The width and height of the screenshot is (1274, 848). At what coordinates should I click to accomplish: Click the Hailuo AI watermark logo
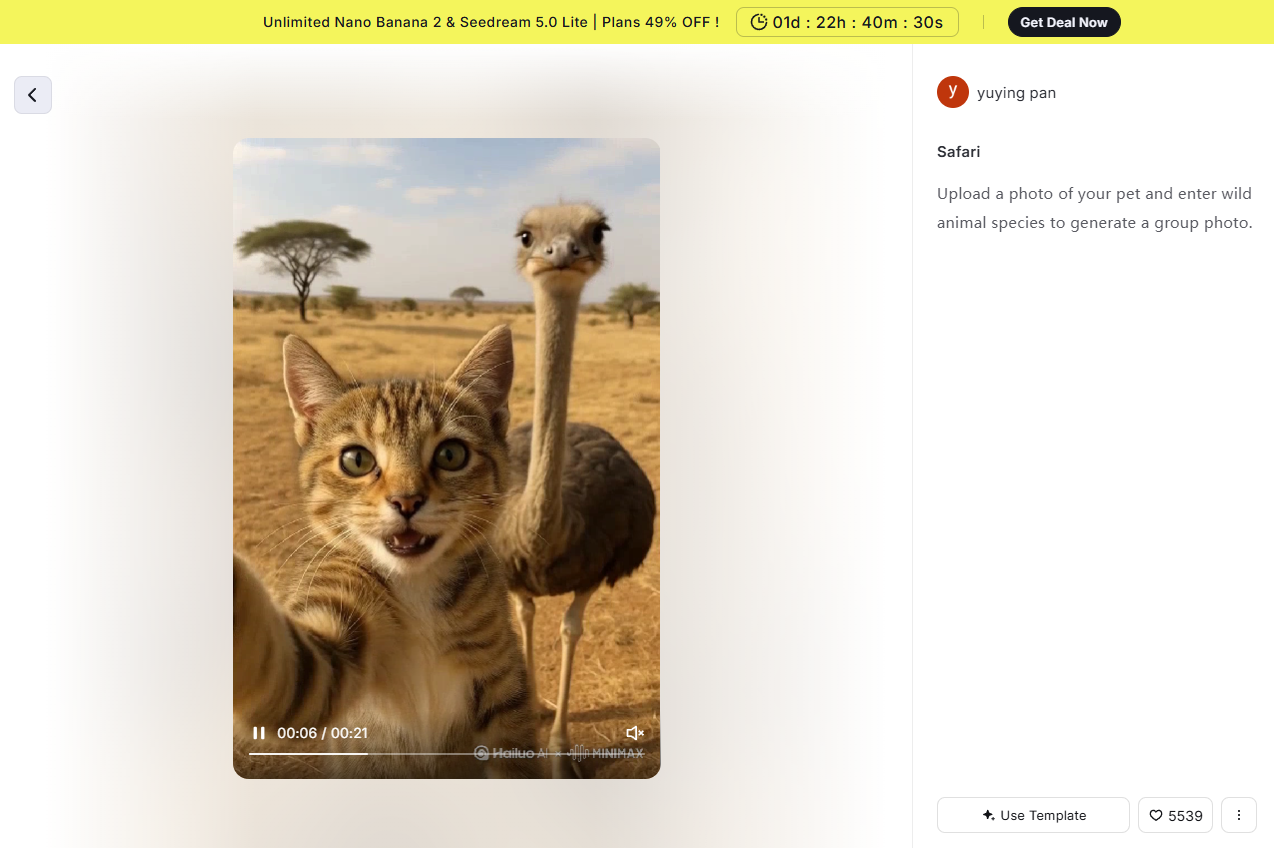(510, 753)
